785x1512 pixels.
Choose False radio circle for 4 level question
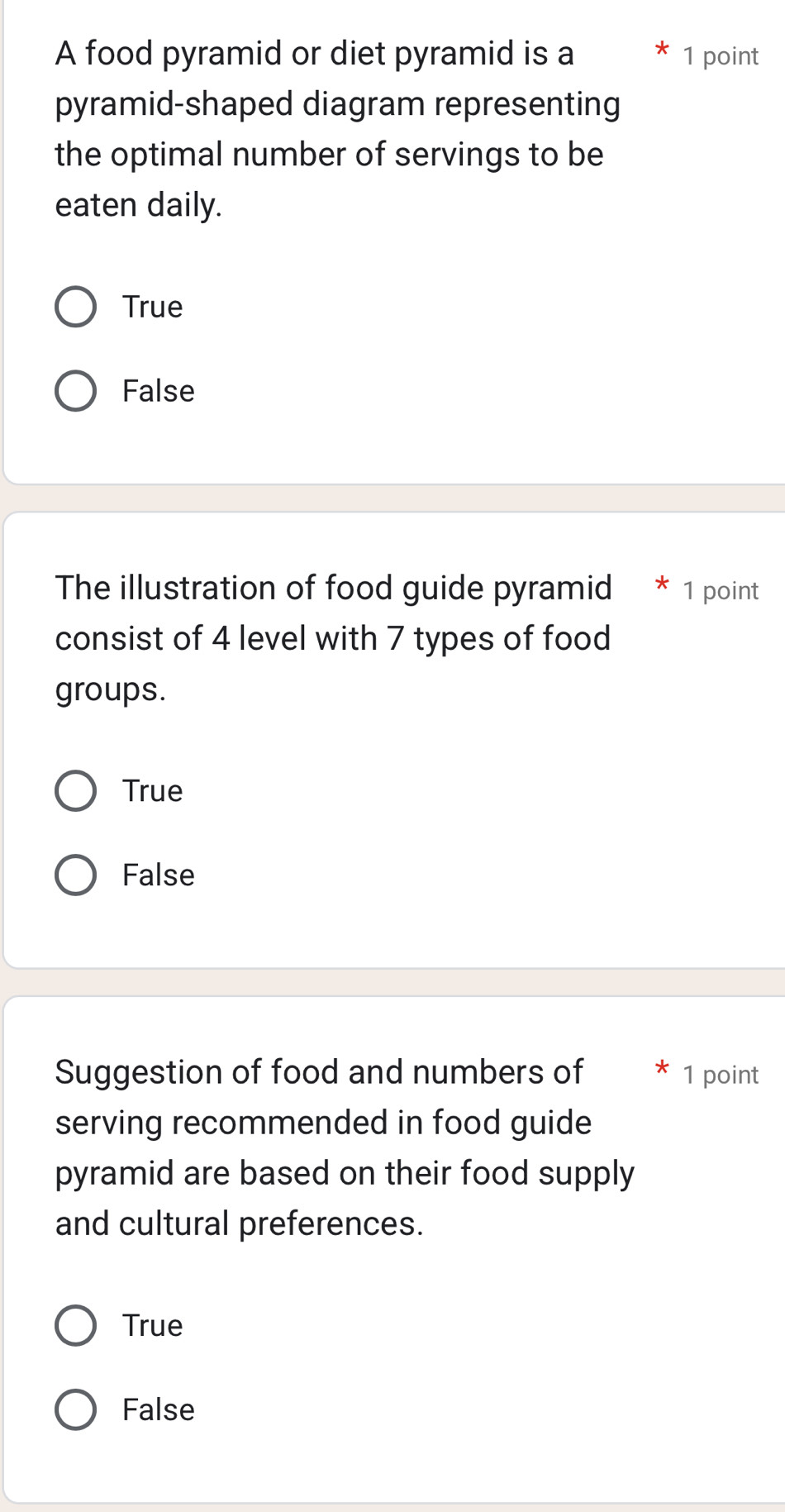pos(75,875)
